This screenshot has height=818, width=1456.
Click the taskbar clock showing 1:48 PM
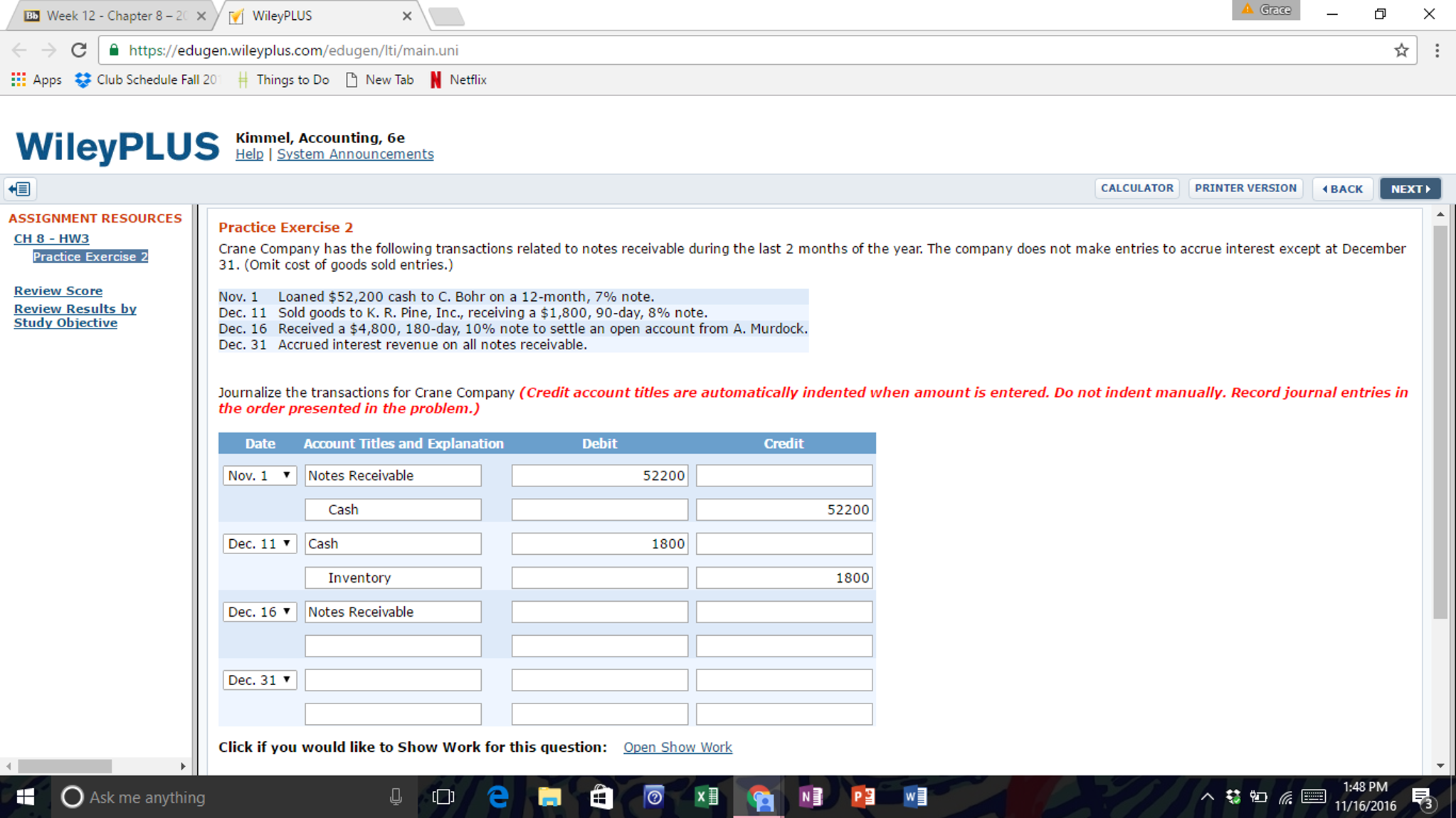tap(1366, 797)
